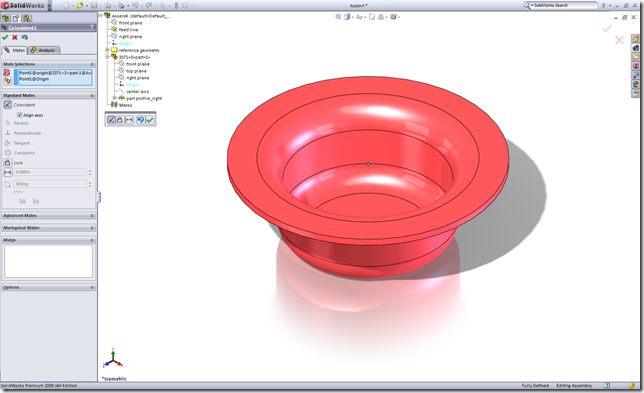Open Design Library task pane icon

pyautogui.click(x=635, y=48)
